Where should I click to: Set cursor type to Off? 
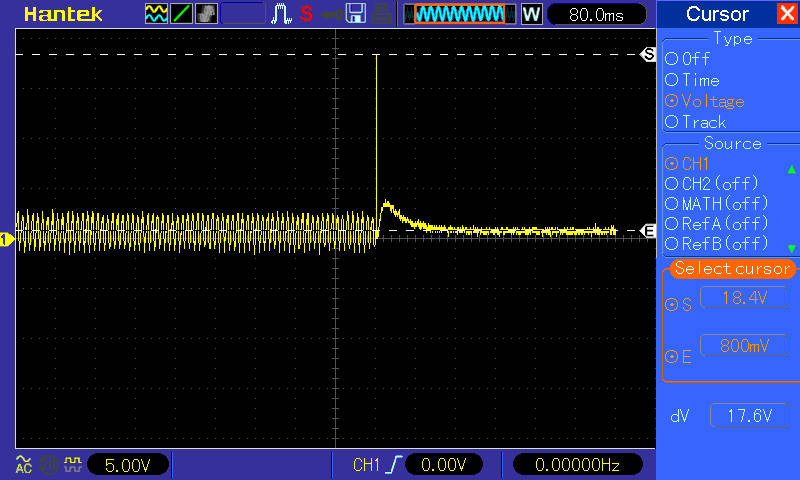pyautogui.click(x=671, y=59)
